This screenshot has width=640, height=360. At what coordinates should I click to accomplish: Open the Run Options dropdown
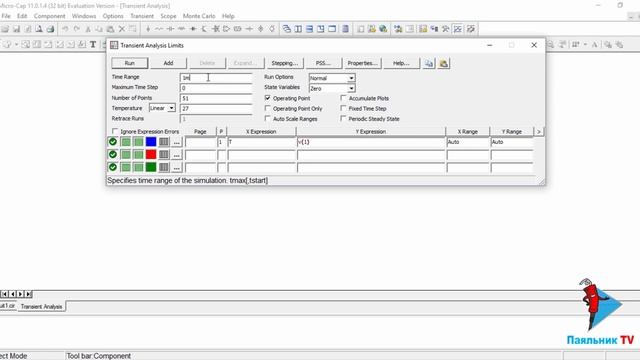point(351,78)
